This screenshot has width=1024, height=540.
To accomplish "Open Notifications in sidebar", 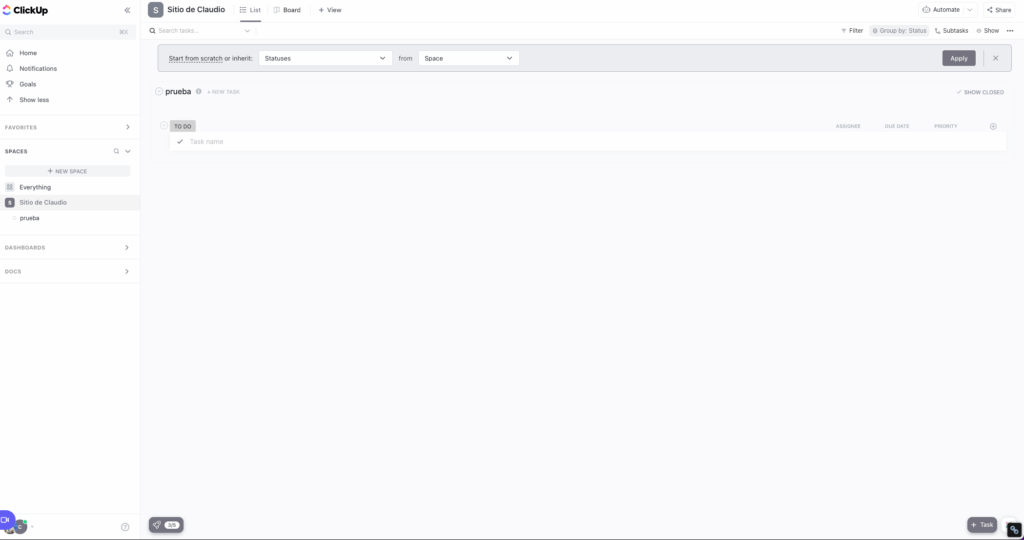I will tap(38, 69).
